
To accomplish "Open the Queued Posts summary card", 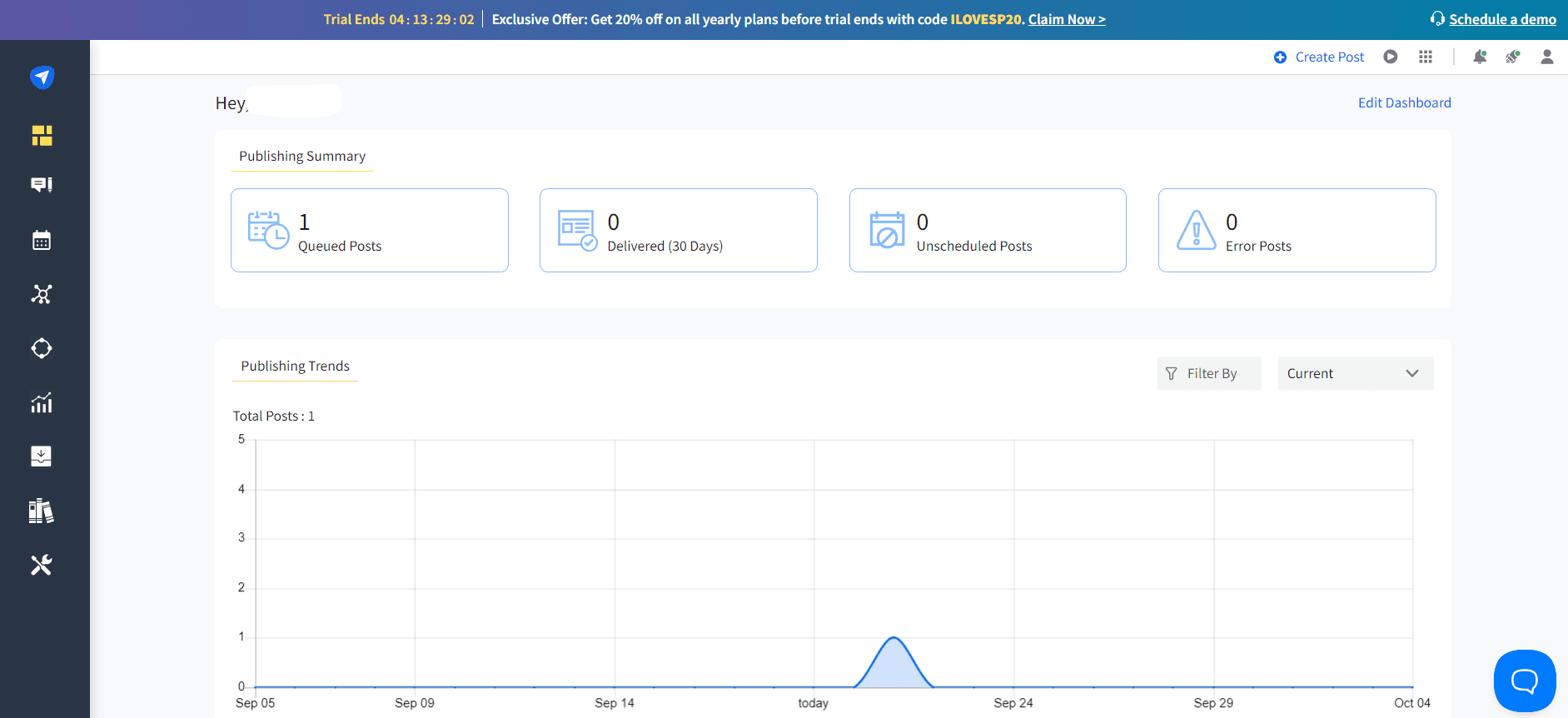I will coord(369,231).
